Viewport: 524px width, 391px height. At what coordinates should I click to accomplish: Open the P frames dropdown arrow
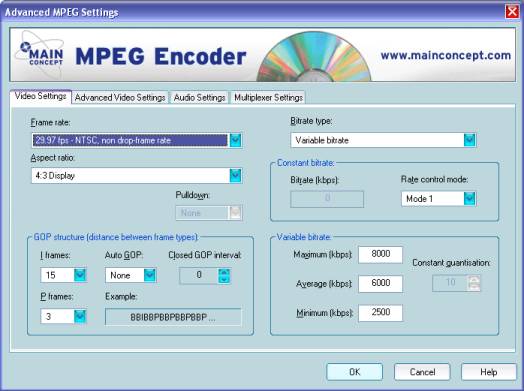(80, 316)
